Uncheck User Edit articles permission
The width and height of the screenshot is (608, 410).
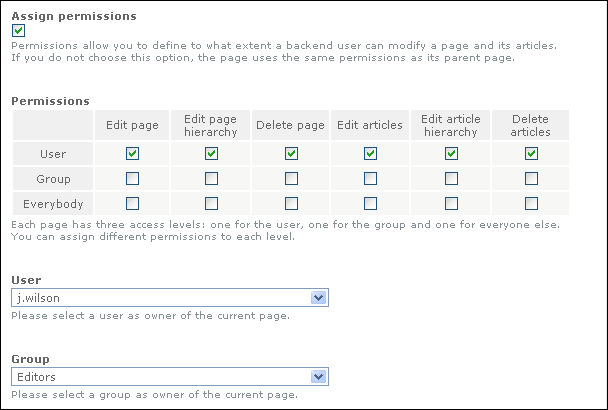(370, 153)
